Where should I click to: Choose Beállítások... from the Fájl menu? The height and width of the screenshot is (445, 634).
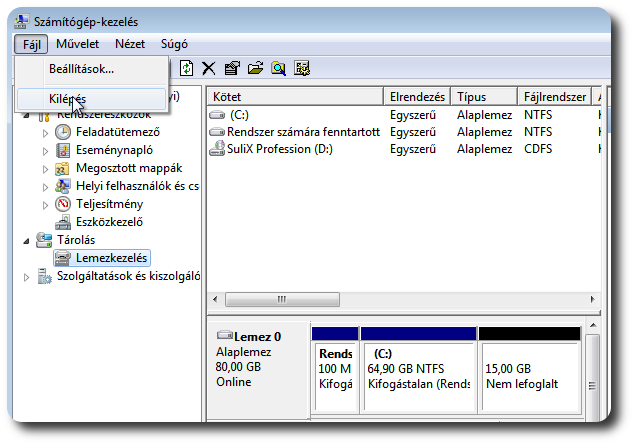pos(91,69)
